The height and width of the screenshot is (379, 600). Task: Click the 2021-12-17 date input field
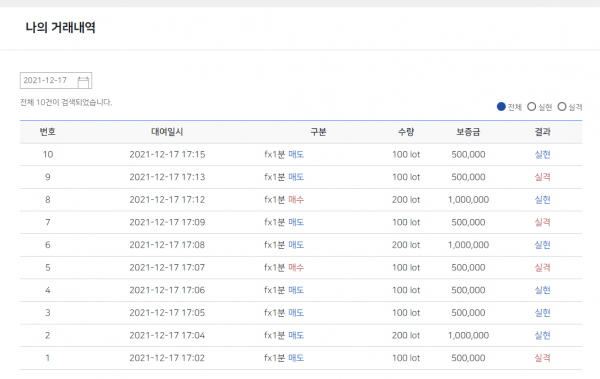pos(56,80)
